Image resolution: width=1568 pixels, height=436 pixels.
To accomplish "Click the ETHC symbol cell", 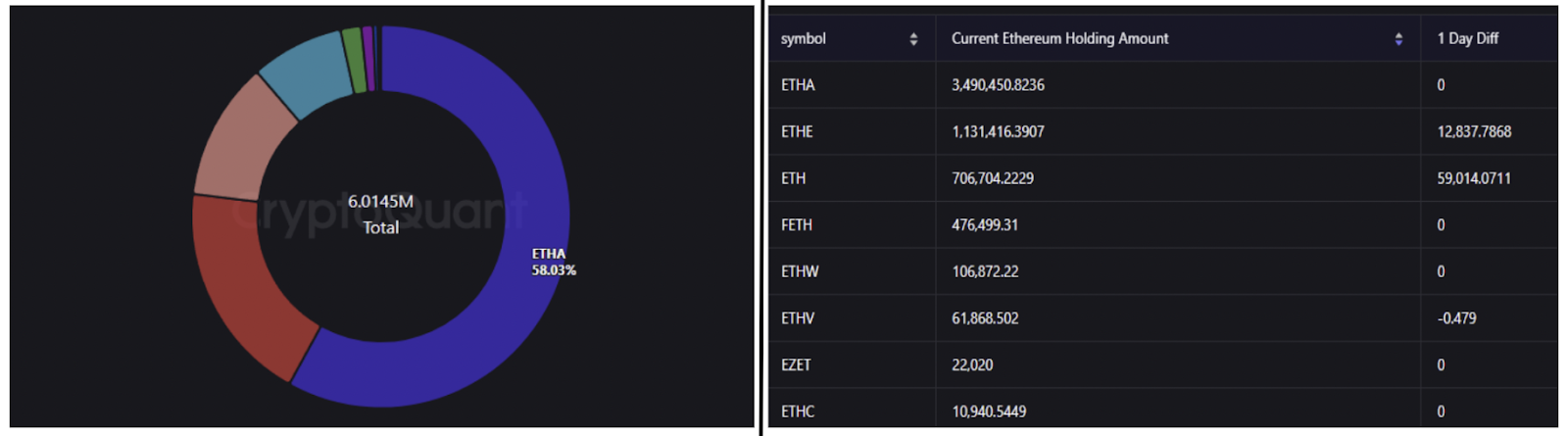I will 798,412.
